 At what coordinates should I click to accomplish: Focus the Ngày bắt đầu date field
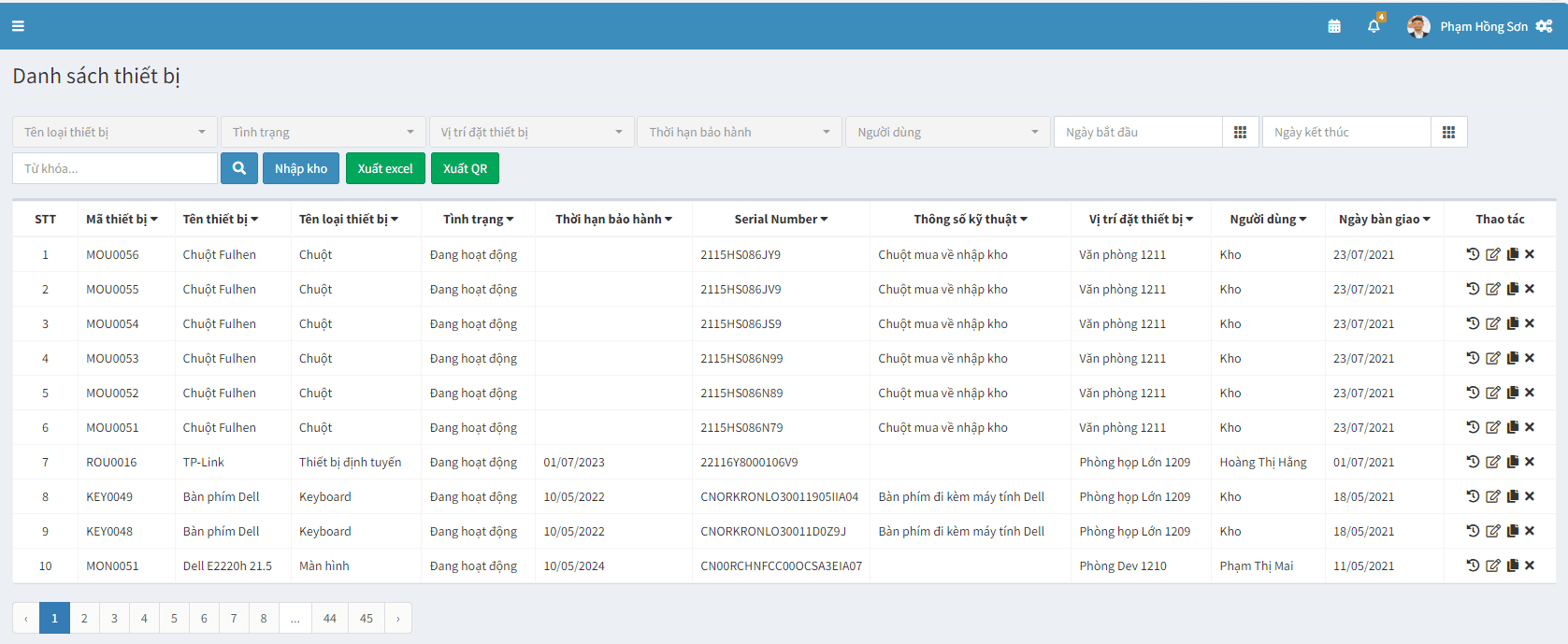point(1138,132)
